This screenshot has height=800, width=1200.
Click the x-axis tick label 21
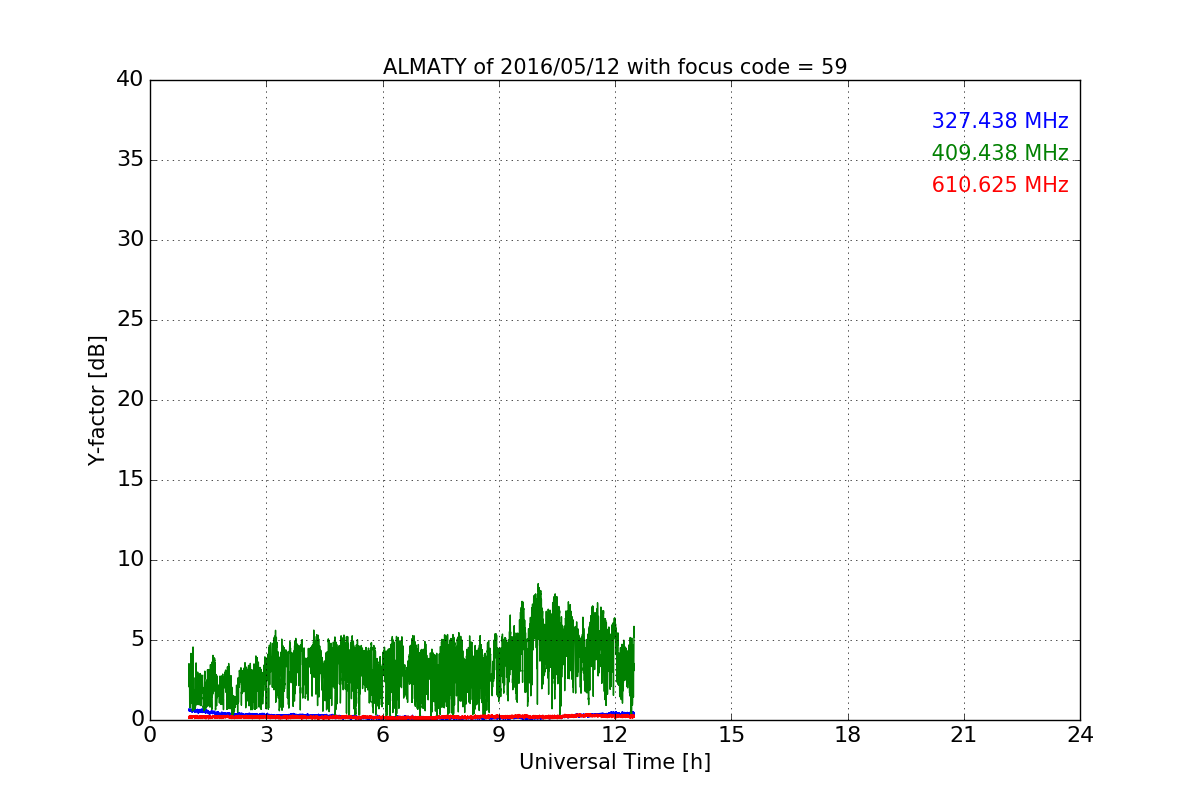click(x=964, y=735)
